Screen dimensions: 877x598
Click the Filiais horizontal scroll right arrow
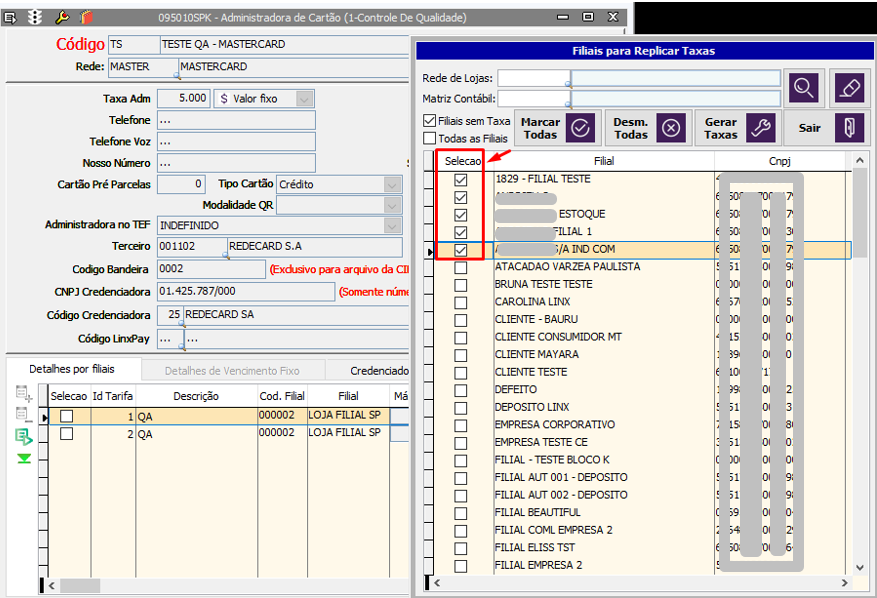845,583
